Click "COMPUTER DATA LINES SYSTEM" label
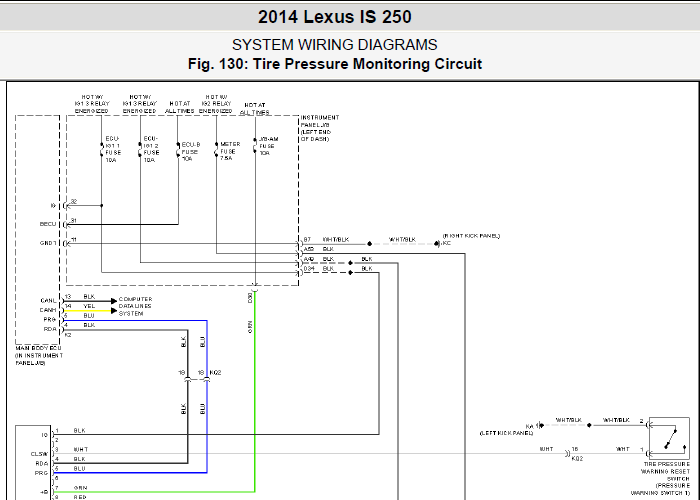Viewport: 700px width, 500px height. point(135,306)
